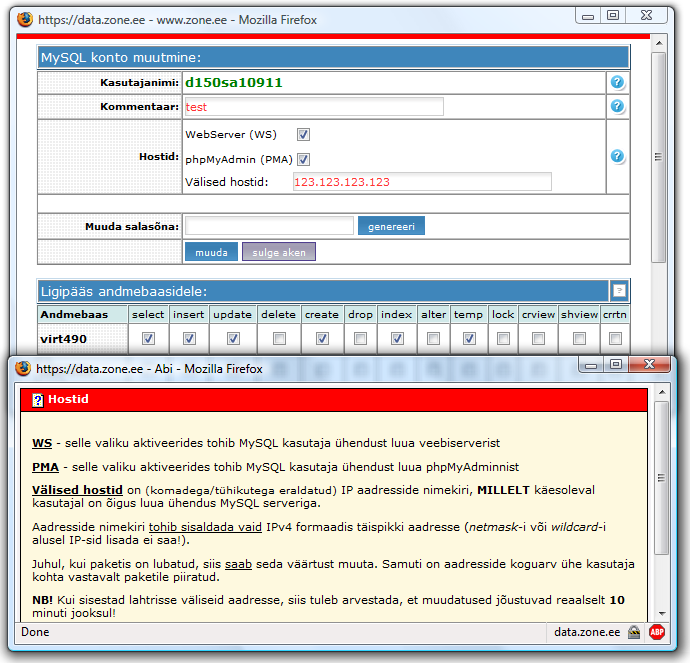Screen dimensions: 690x663
Task: Toggle the phpMyAdmin (PMA) checkbox
Action: click(303, 159)
